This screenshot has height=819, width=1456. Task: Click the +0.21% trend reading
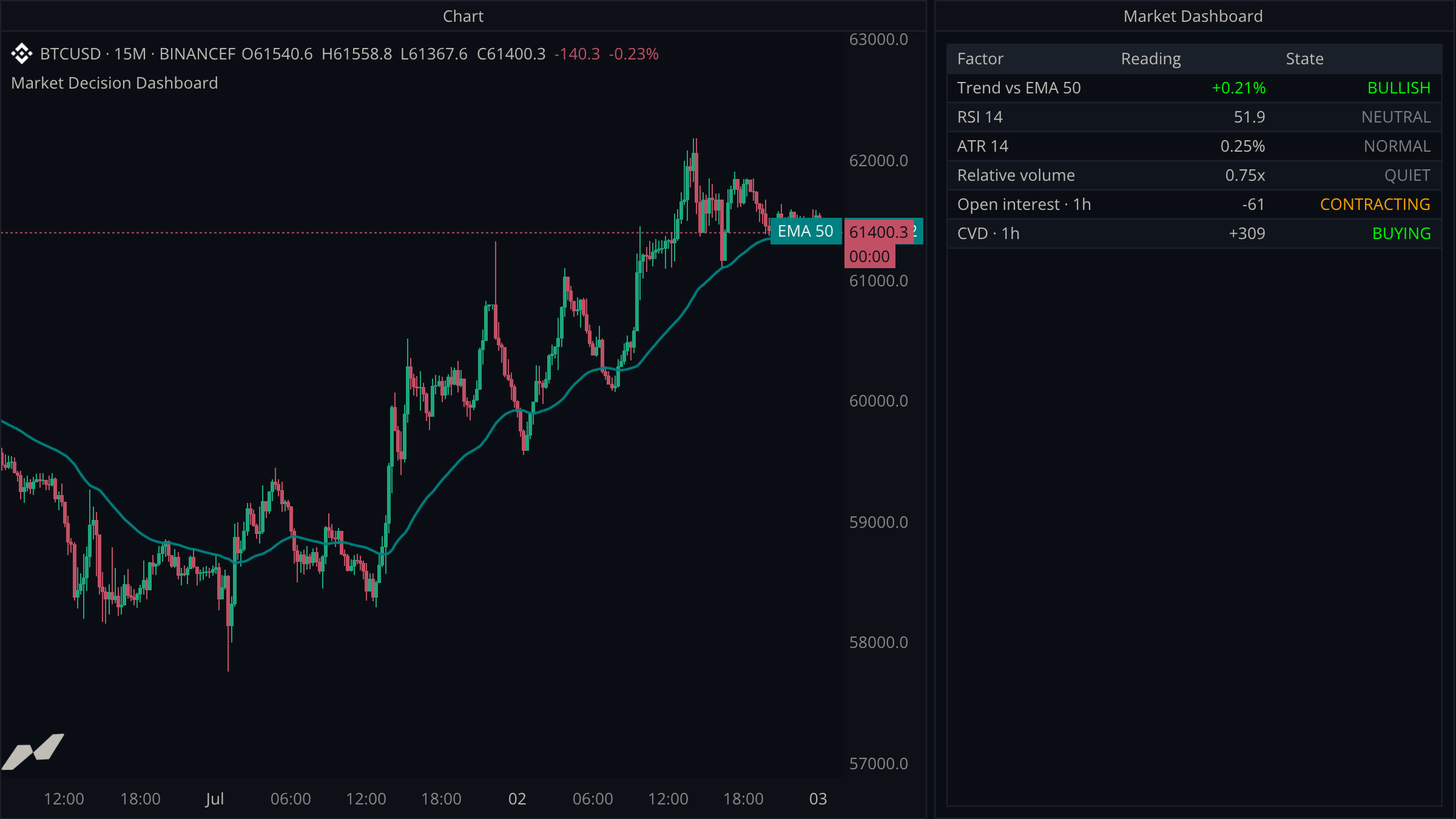1238,88
